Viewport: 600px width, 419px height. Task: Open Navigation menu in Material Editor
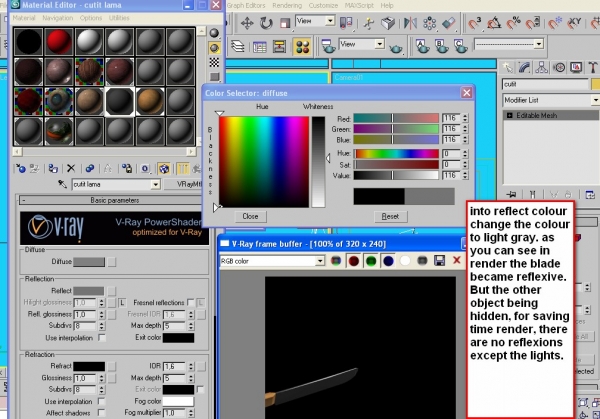[57, 18]
